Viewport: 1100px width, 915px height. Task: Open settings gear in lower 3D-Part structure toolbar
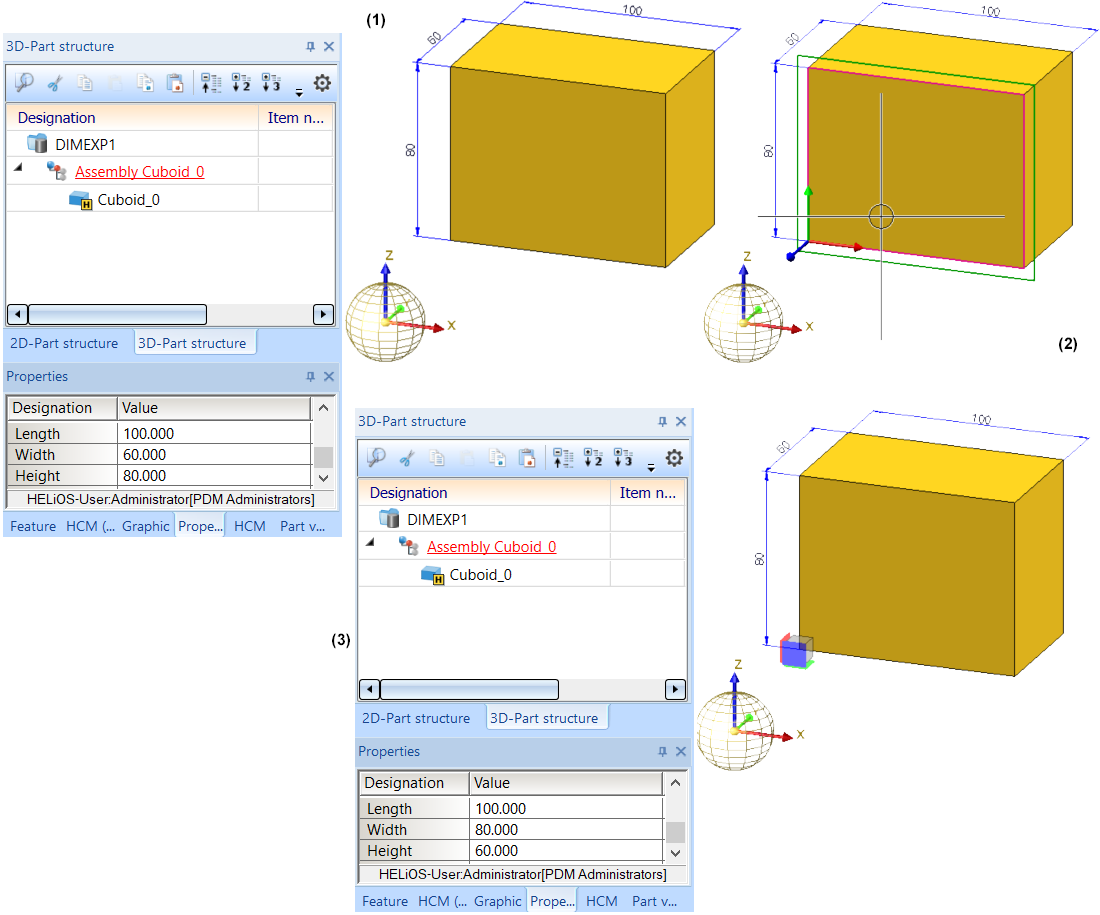pos(674,458)
